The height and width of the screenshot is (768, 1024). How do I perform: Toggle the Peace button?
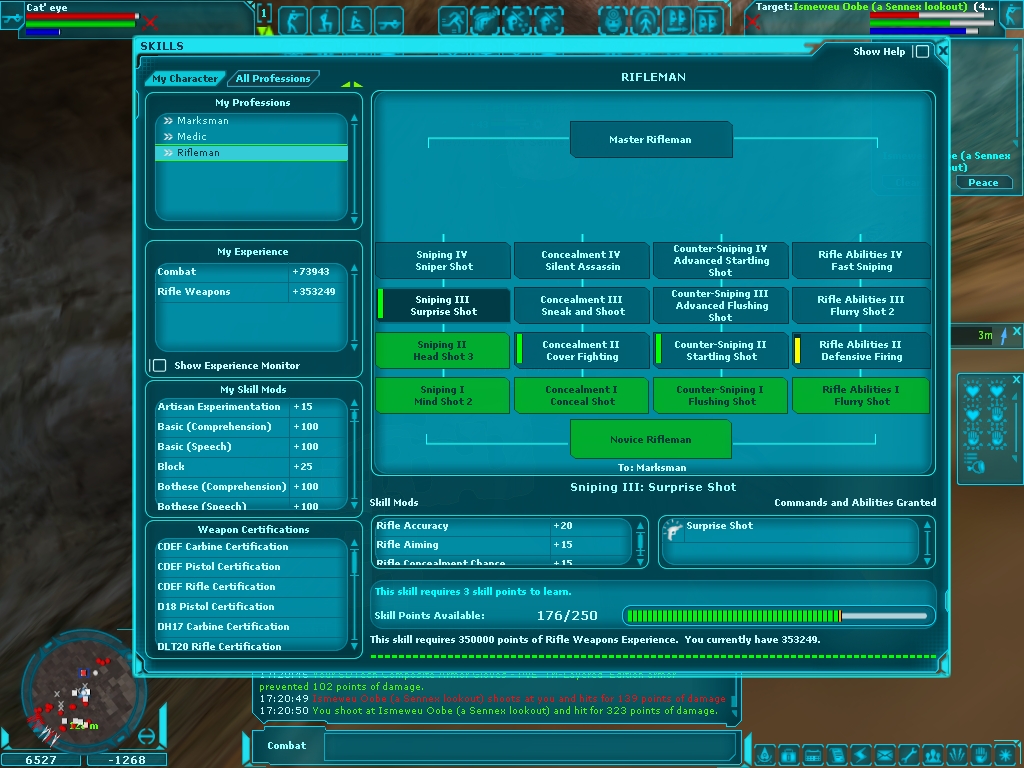982,182
